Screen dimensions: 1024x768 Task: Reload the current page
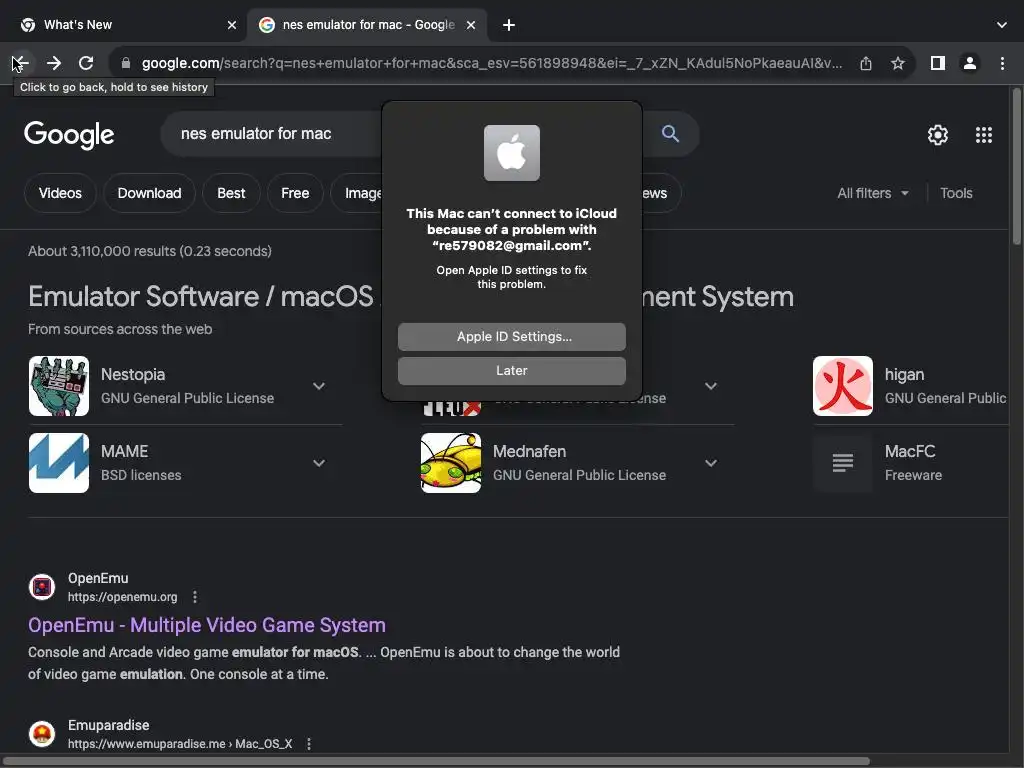coord(86,63)
